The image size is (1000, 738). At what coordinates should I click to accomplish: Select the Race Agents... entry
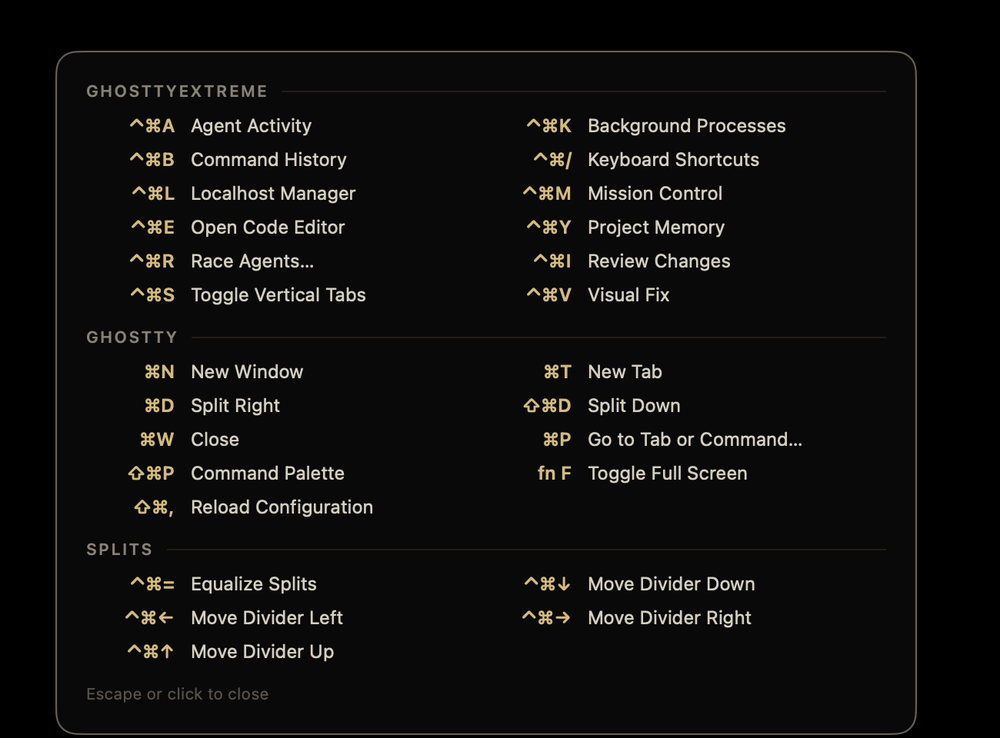tap(221, 261)
